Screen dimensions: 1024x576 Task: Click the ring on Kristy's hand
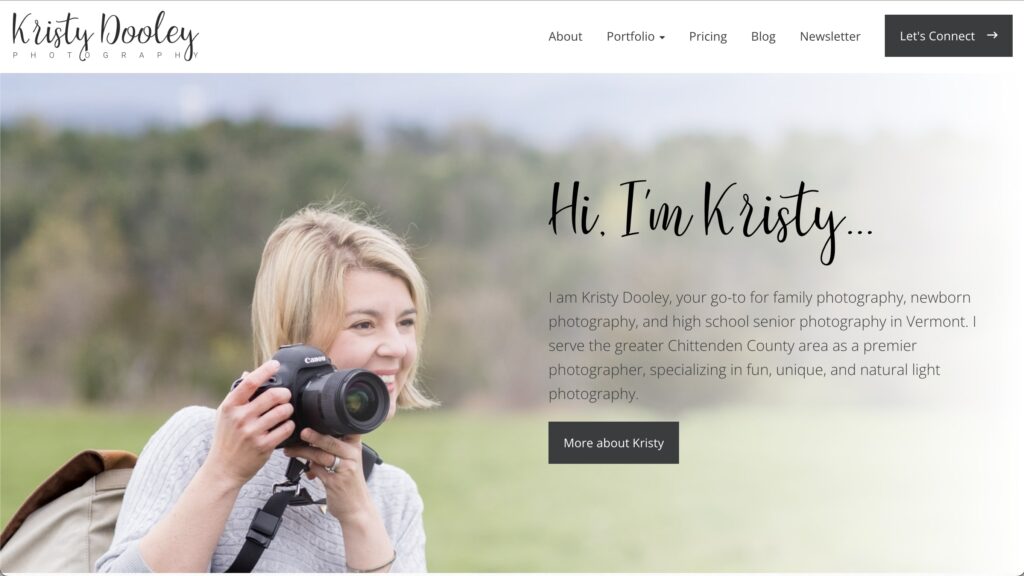point(333,464)
